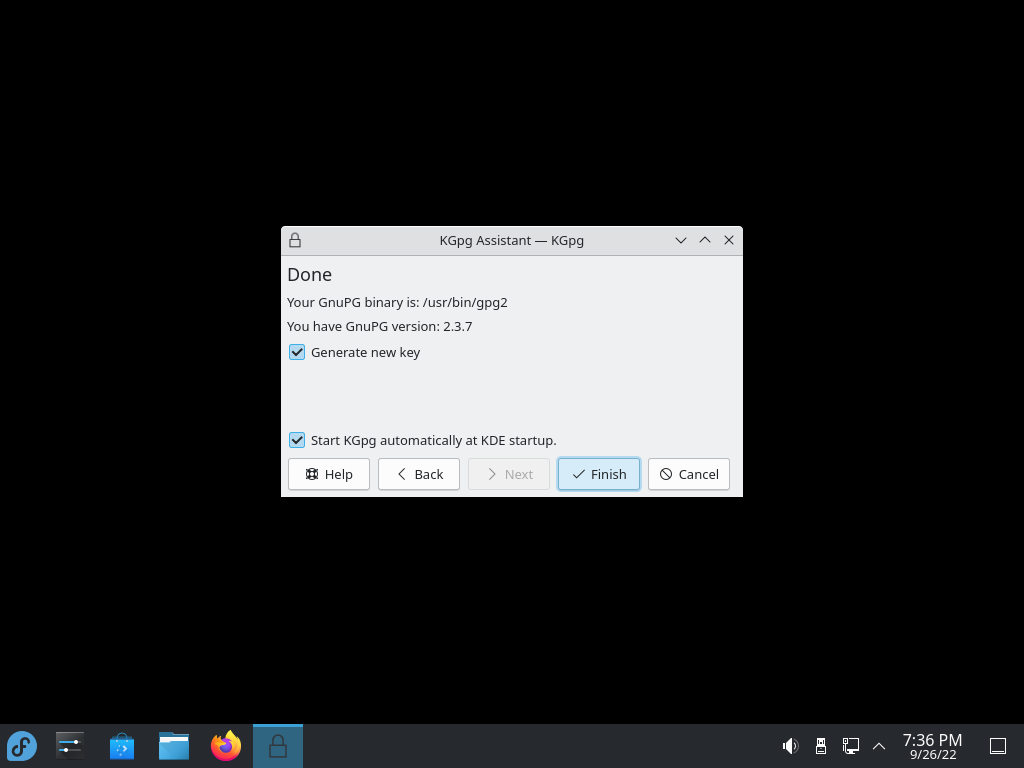Open the Fedora application launcher

[22, 746]
